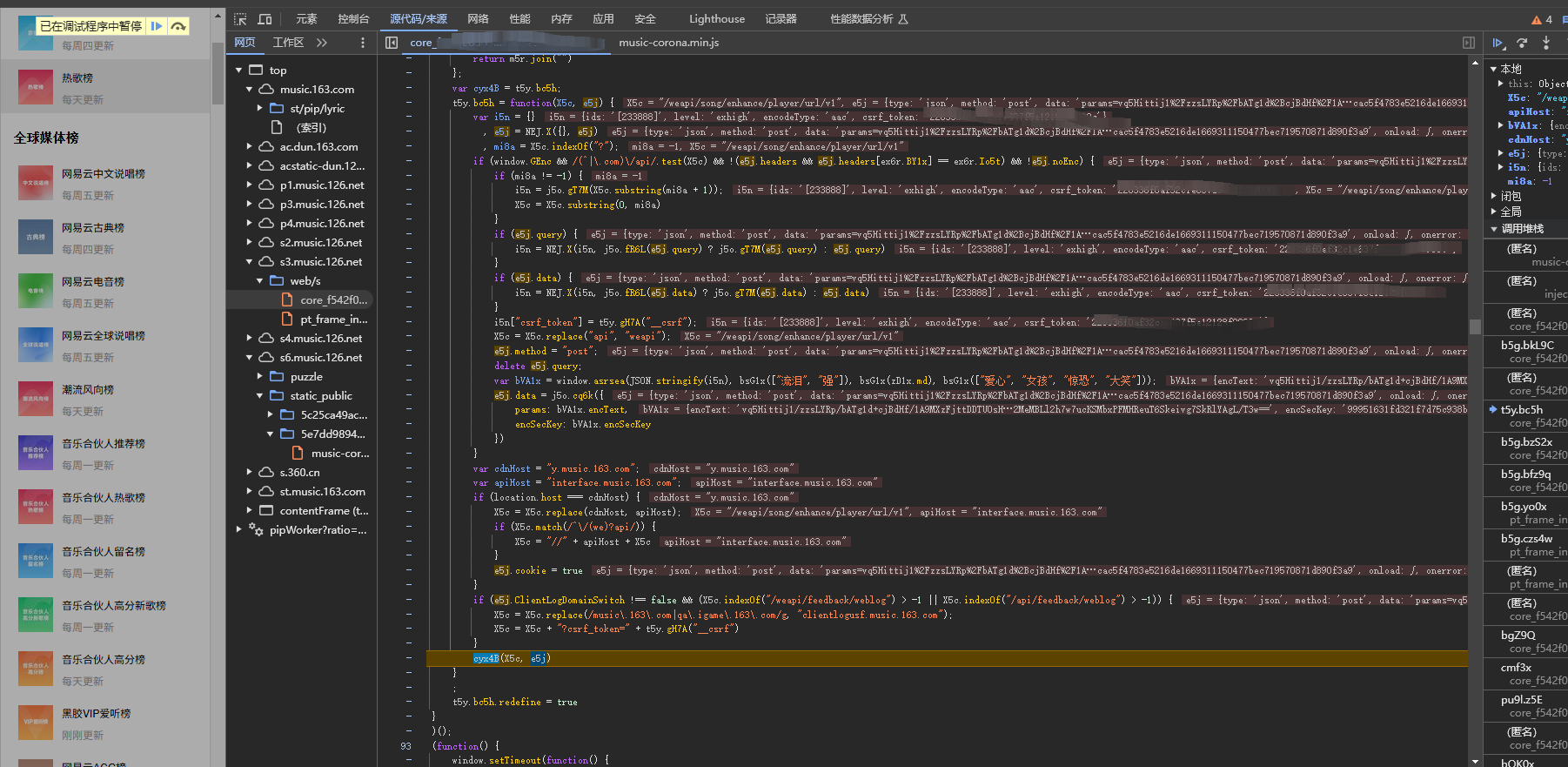Image resolution: width=1568 pixels, height=767 pixels.
Task: Select pt_frame_in file in tree
Action: tap(333, 320)
